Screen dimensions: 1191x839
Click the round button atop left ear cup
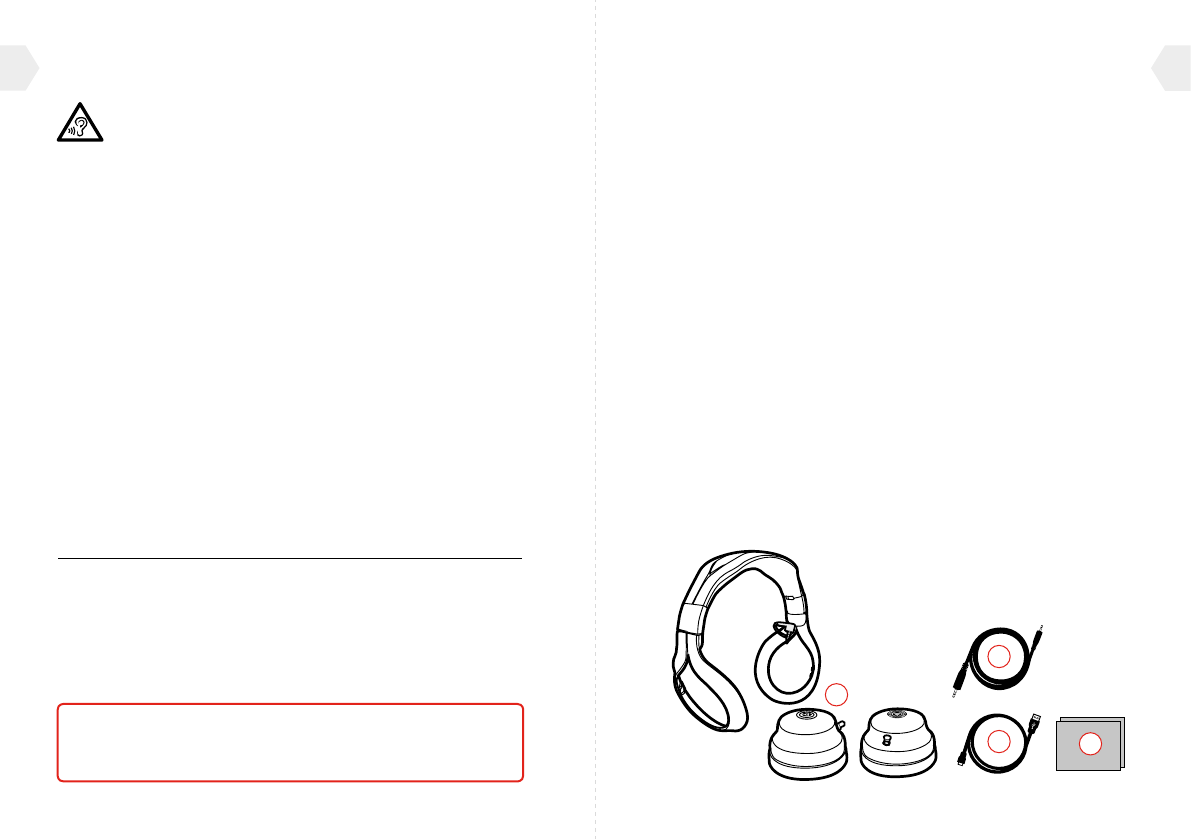click(808, 714)
